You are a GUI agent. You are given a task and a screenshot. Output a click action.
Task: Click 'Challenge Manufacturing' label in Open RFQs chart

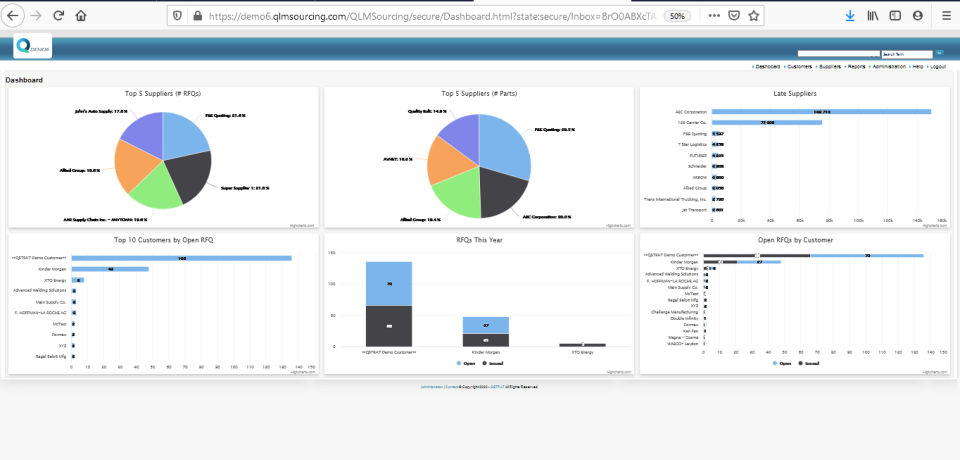[x=676, y=312]
